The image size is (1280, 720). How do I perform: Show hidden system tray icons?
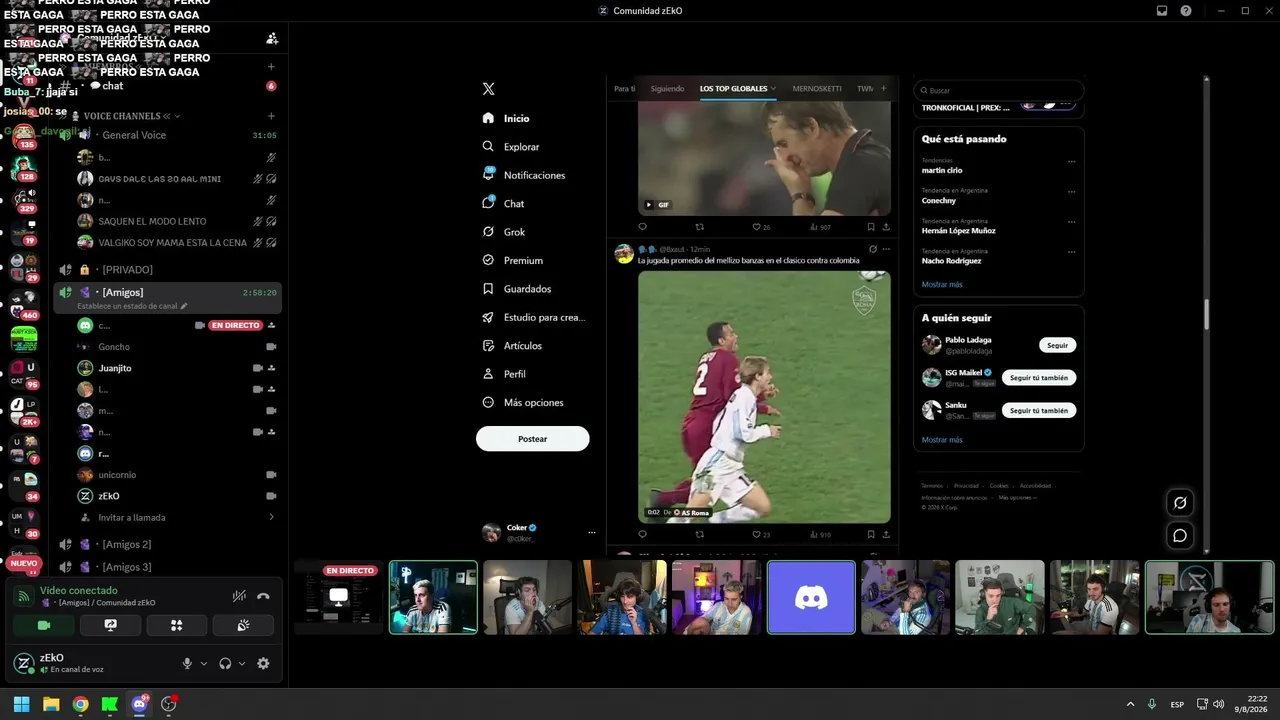point(1130,704)
